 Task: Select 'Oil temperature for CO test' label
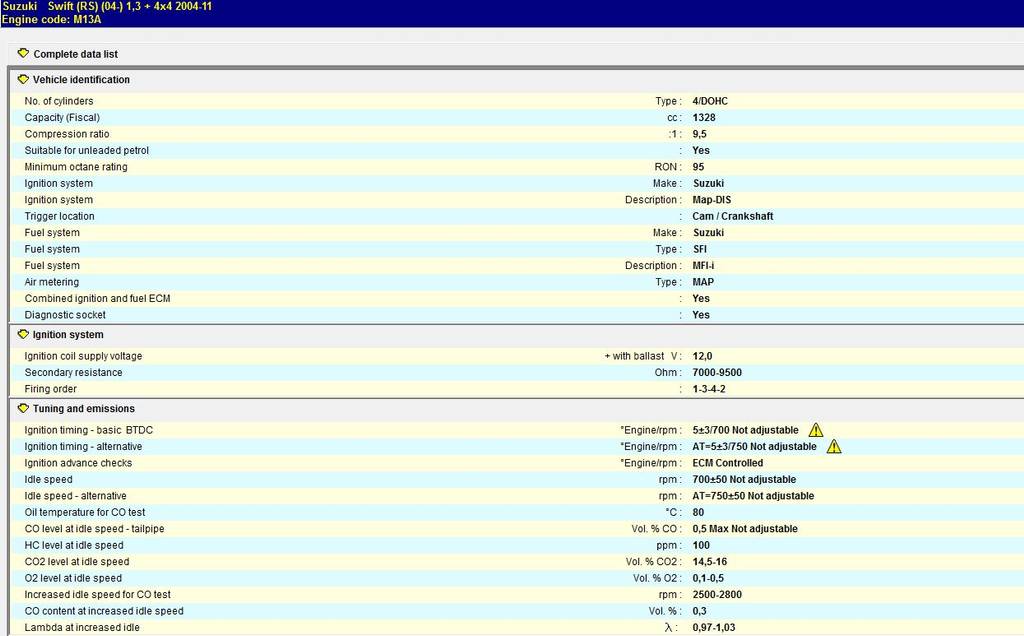(85, 513)
